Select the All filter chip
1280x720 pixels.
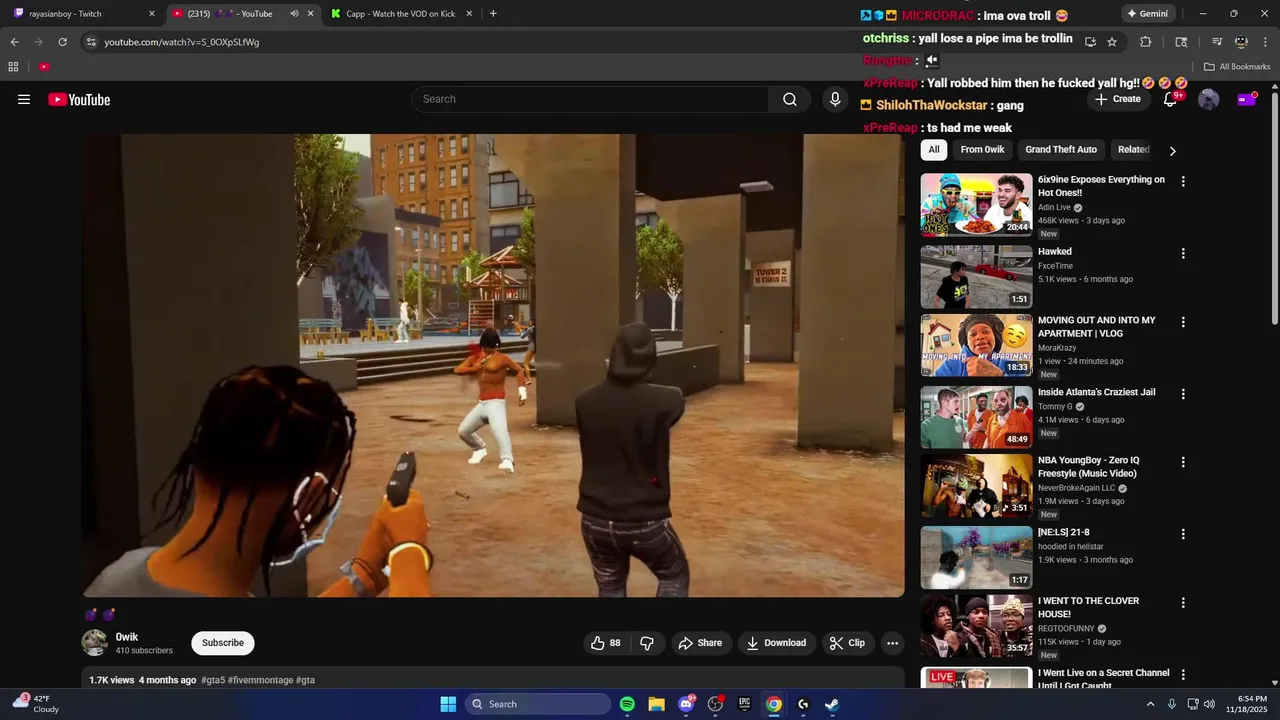[x=934, y=150]
